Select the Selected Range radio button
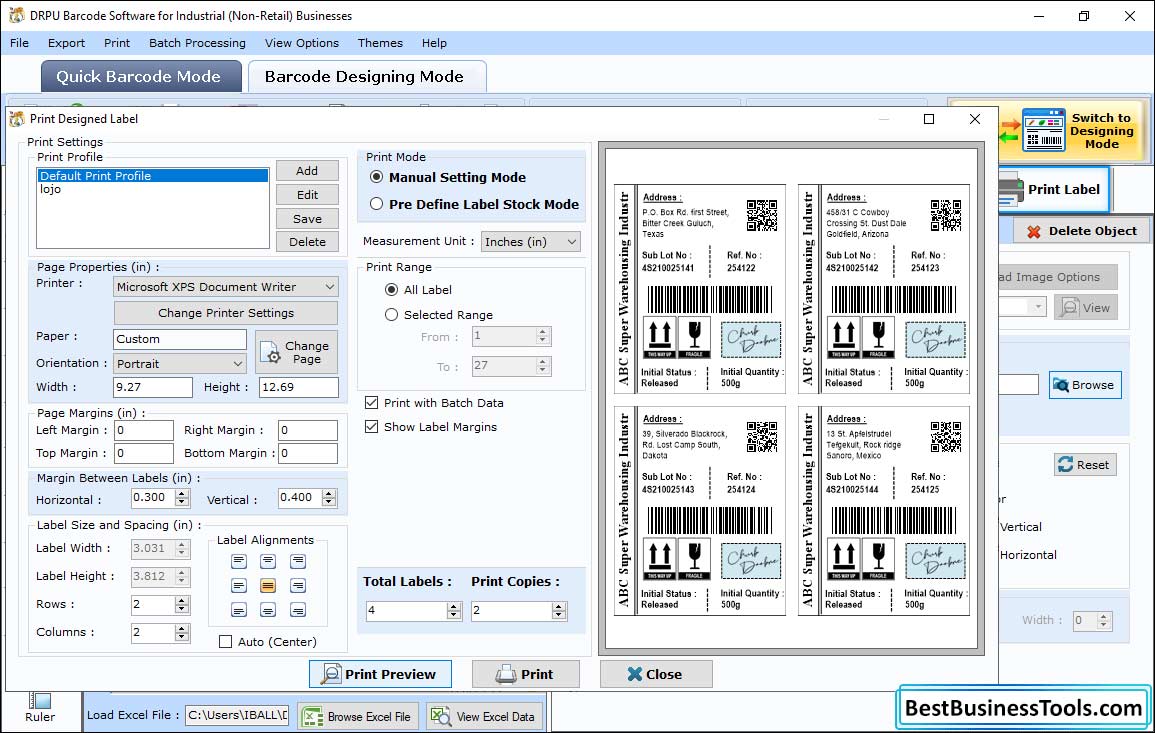1155x733 pixels. tap(392, 315)
